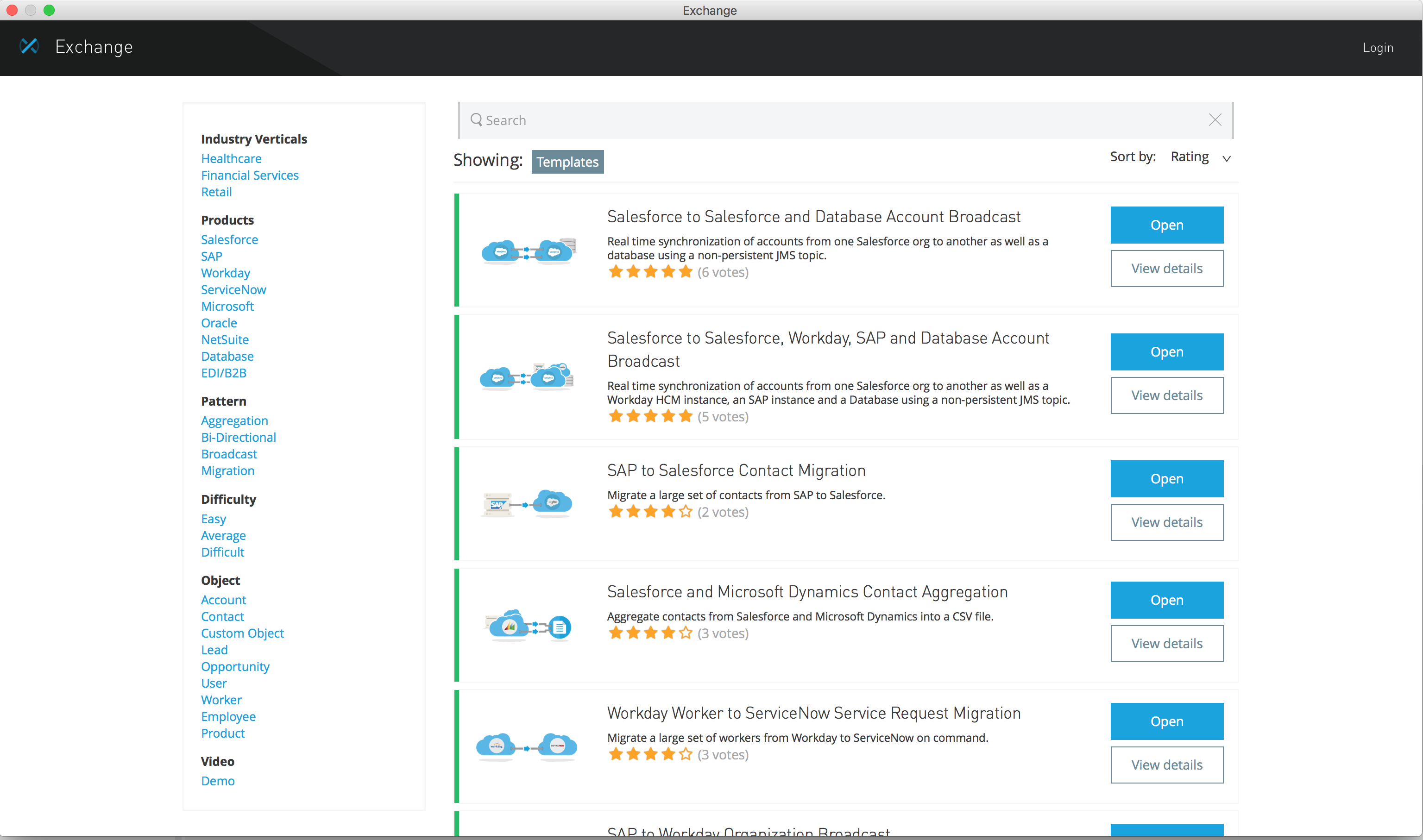This screenshot has width=1423, height=840.
Task: Click the MuleSoft Exchange logo icon
Action: 29,46
